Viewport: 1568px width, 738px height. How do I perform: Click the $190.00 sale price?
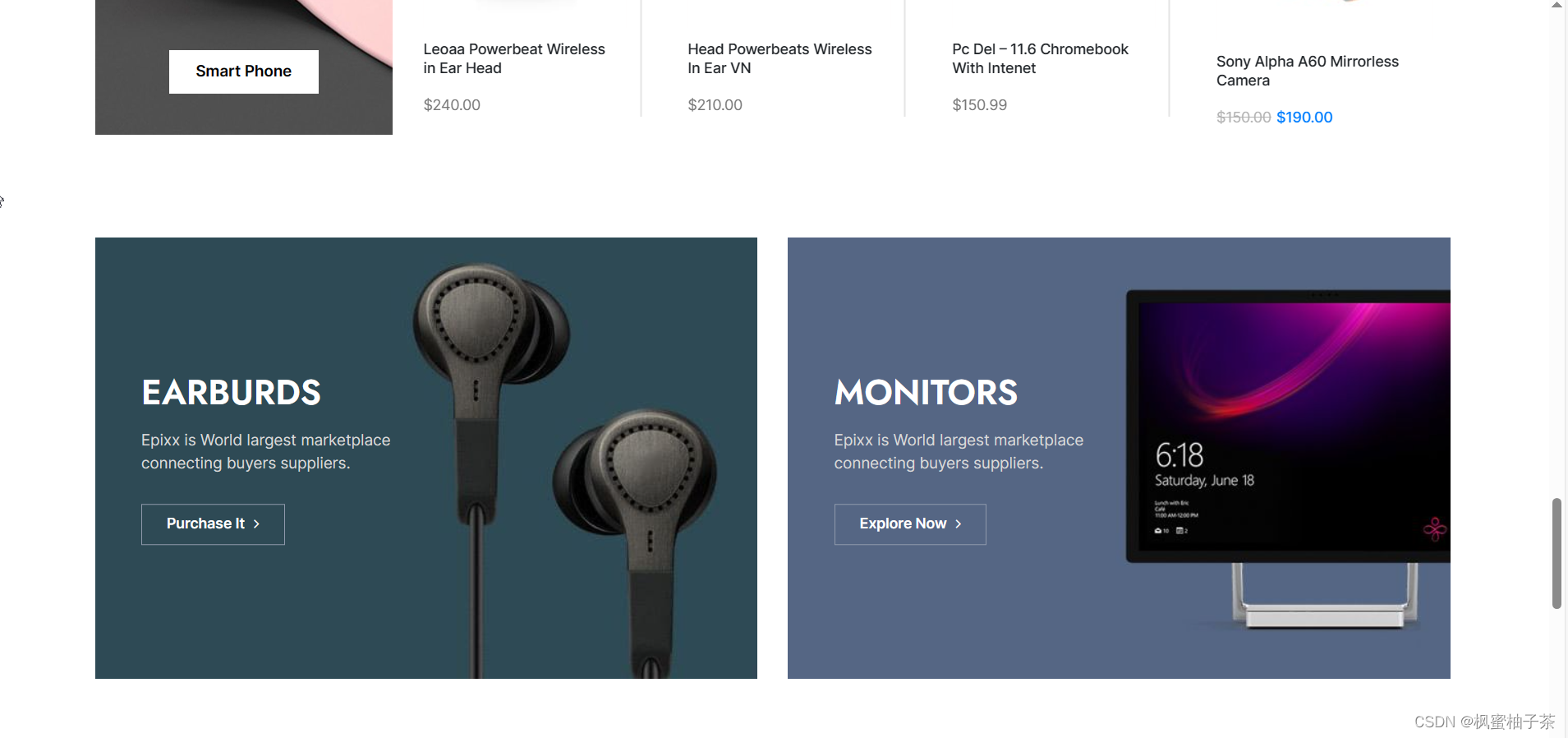coord(1304,118)
